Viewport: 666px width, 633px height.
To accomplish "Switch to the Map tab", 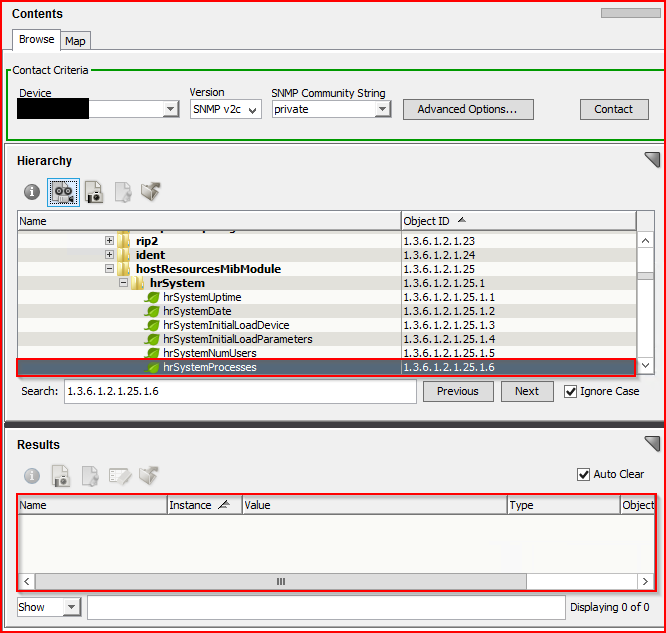I will pyautogui.click(x=76, y=41).
